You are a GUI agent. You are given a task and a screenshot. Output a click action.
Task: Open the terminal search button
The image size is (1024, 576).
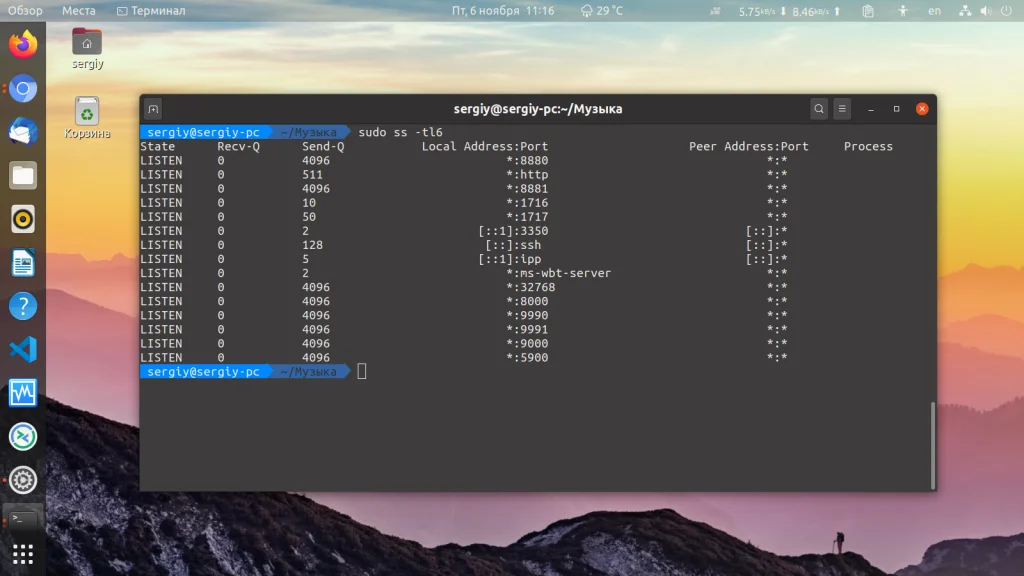tap(819, 109)
